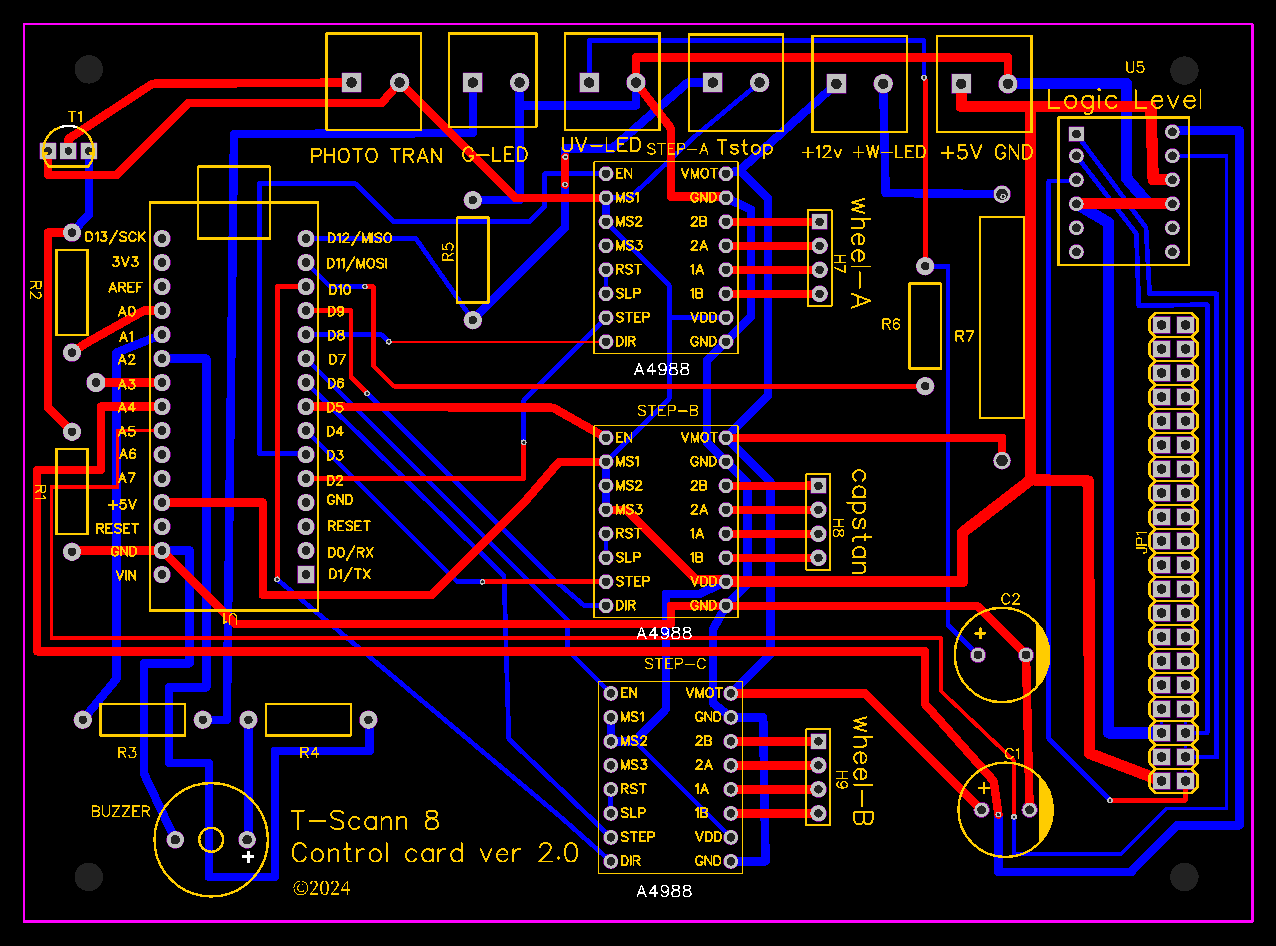Viewport: 1276px width, 946px height.
Task: Click the D12/MISO pin label
Action: [x=359, y=238]
